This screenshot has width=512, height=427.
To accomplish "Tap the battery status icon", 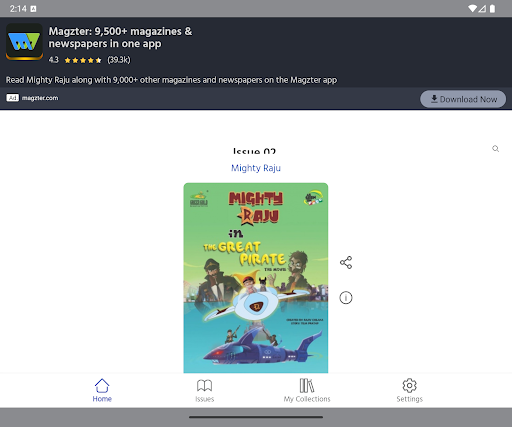I will click(x=492, y=9).
